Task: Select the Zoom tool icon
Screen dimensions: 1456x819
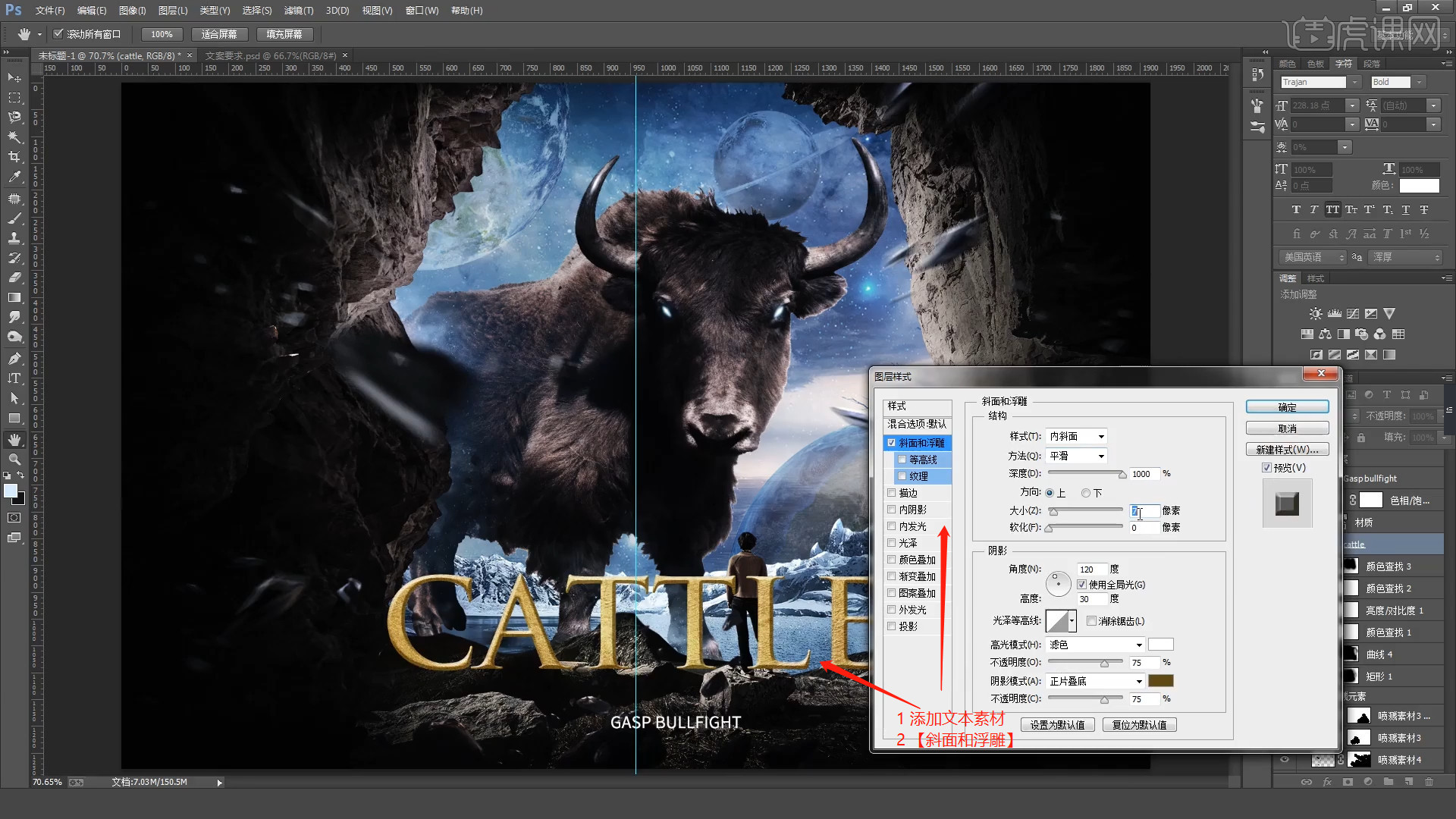Action: [14, 460]
